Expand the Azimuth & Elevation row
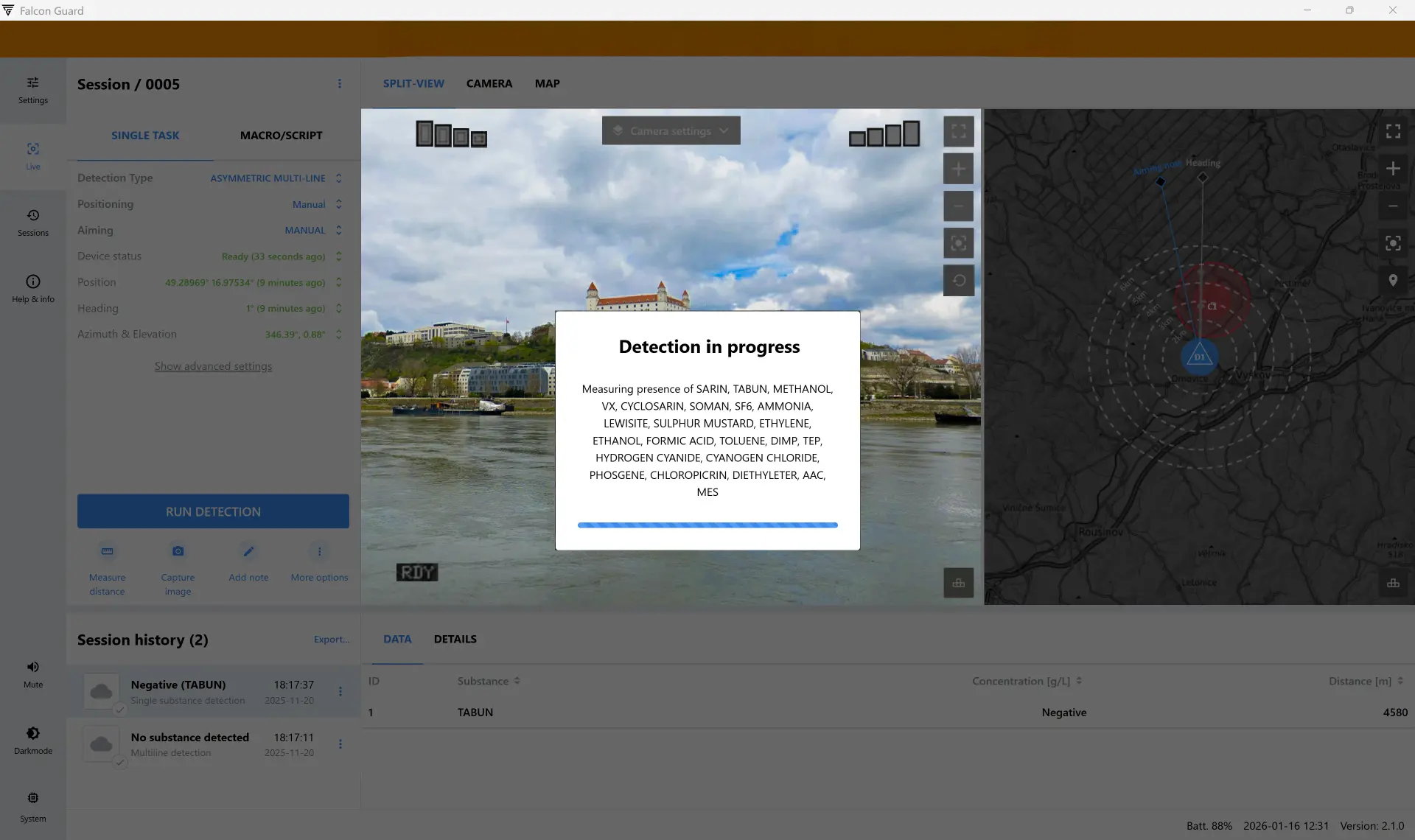The height and width of the screenshot is (840, 1415). coord(338,335)
